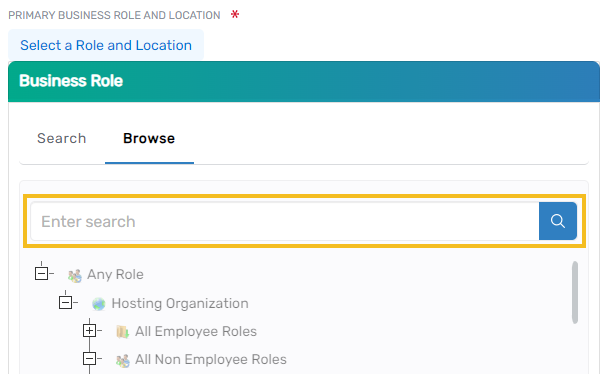Viewport: 611px width, 374px height.
Task: Choose All Employee Roles row
Action: [x=196, y=331]
